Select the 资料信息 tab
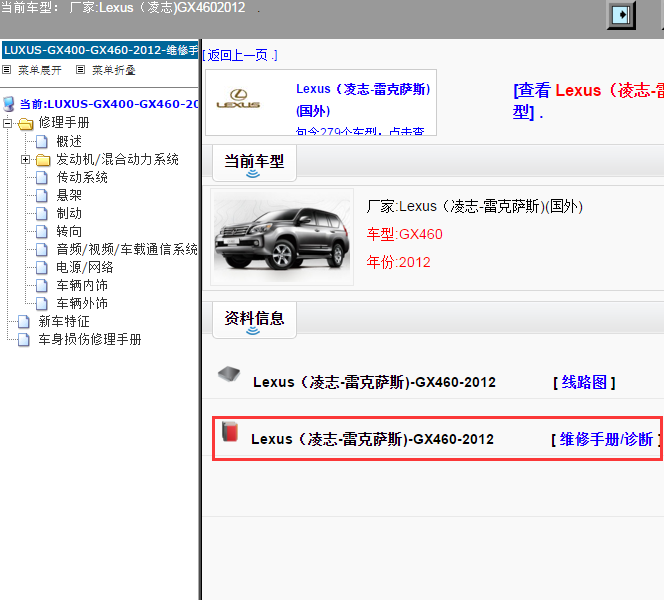Viewport: 664px width, 600px height. (x=254, y=319)
